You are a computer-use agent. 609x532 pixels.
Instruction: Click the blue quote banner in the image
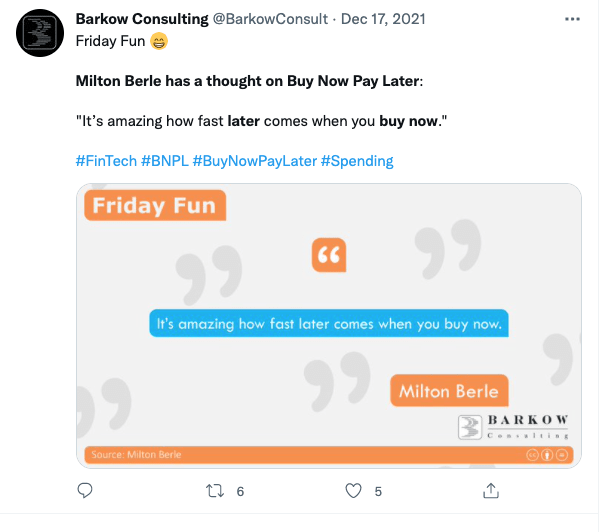coord(330,324)
